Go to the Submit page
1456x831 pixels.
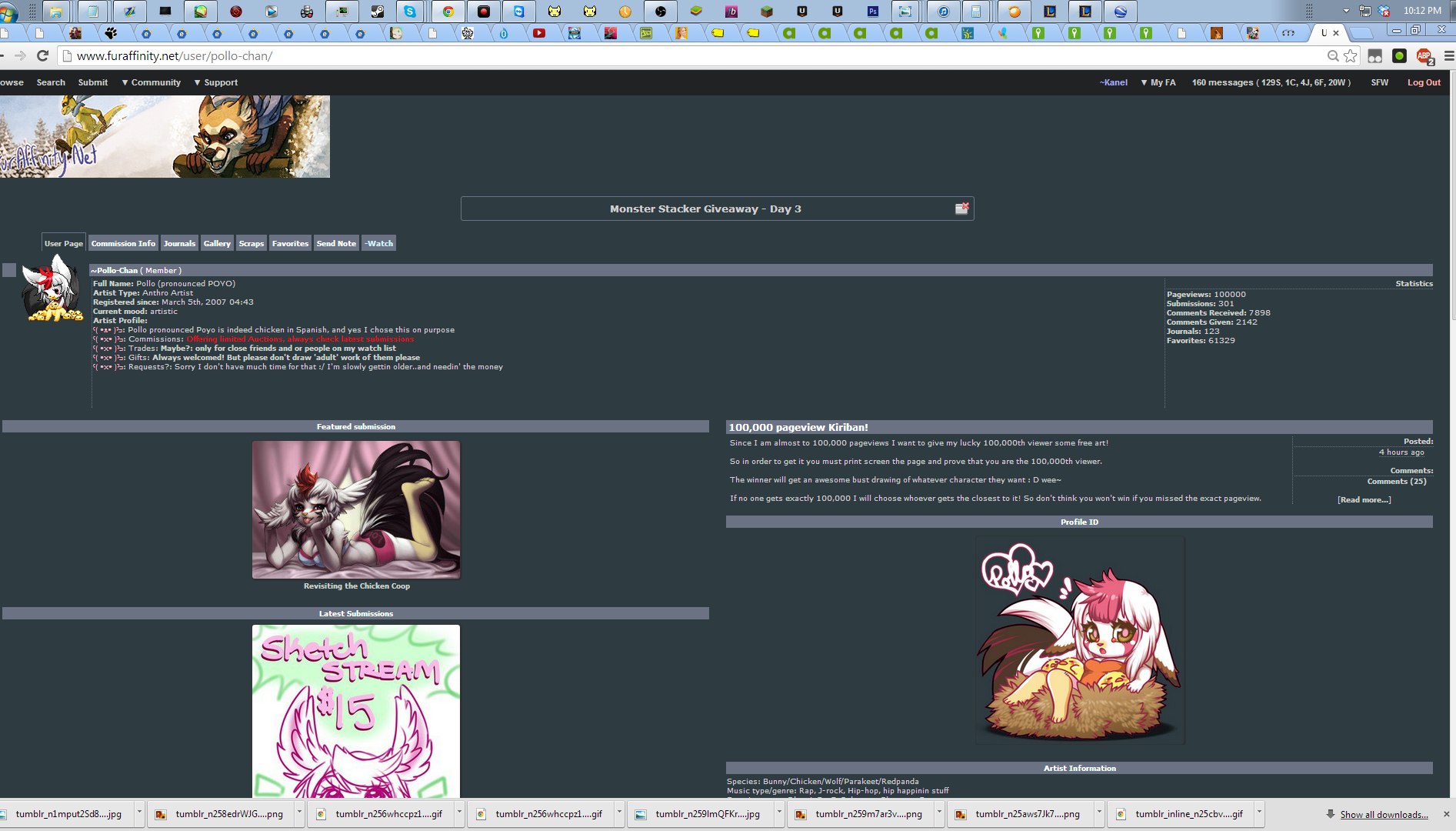click(93, 82)
